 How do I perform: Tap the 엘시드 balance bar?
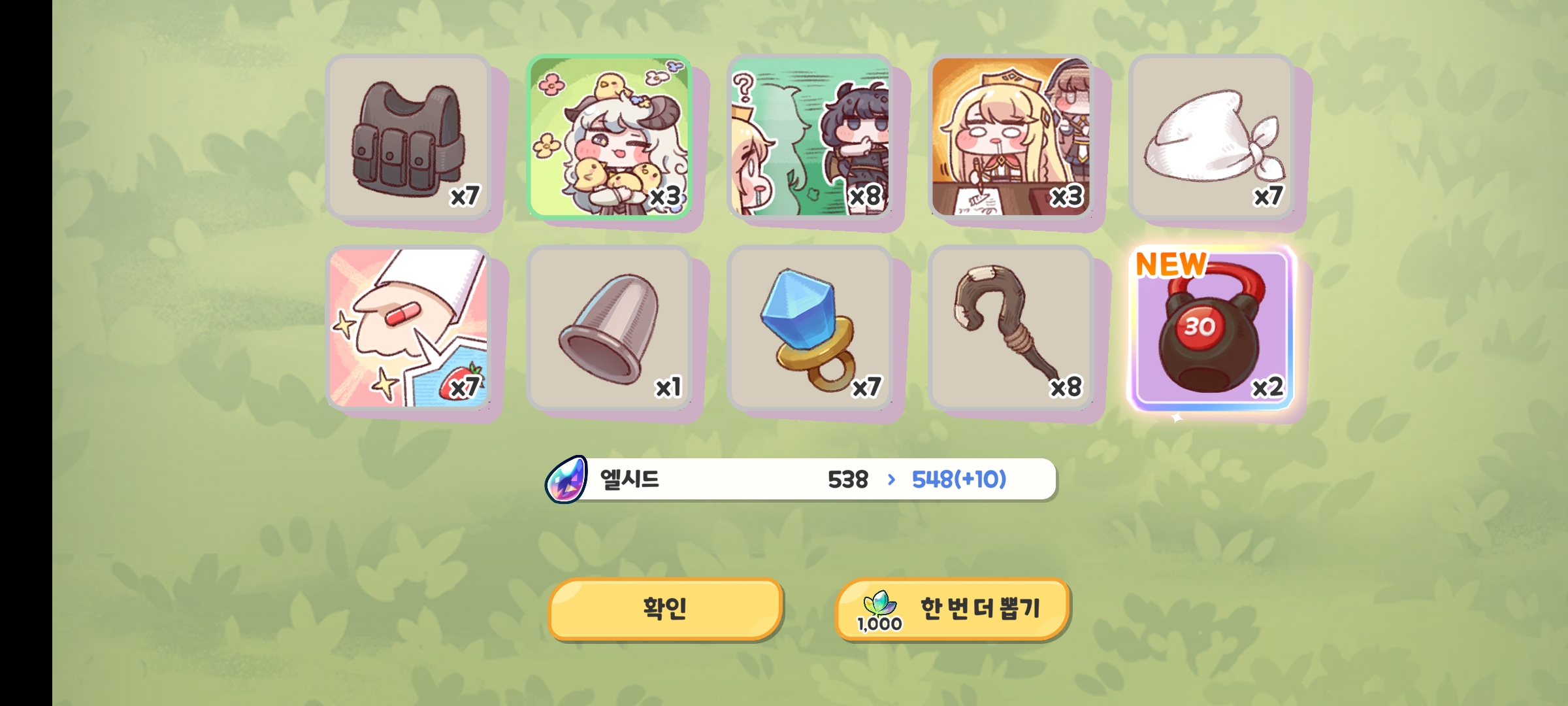tap(801, 480)
